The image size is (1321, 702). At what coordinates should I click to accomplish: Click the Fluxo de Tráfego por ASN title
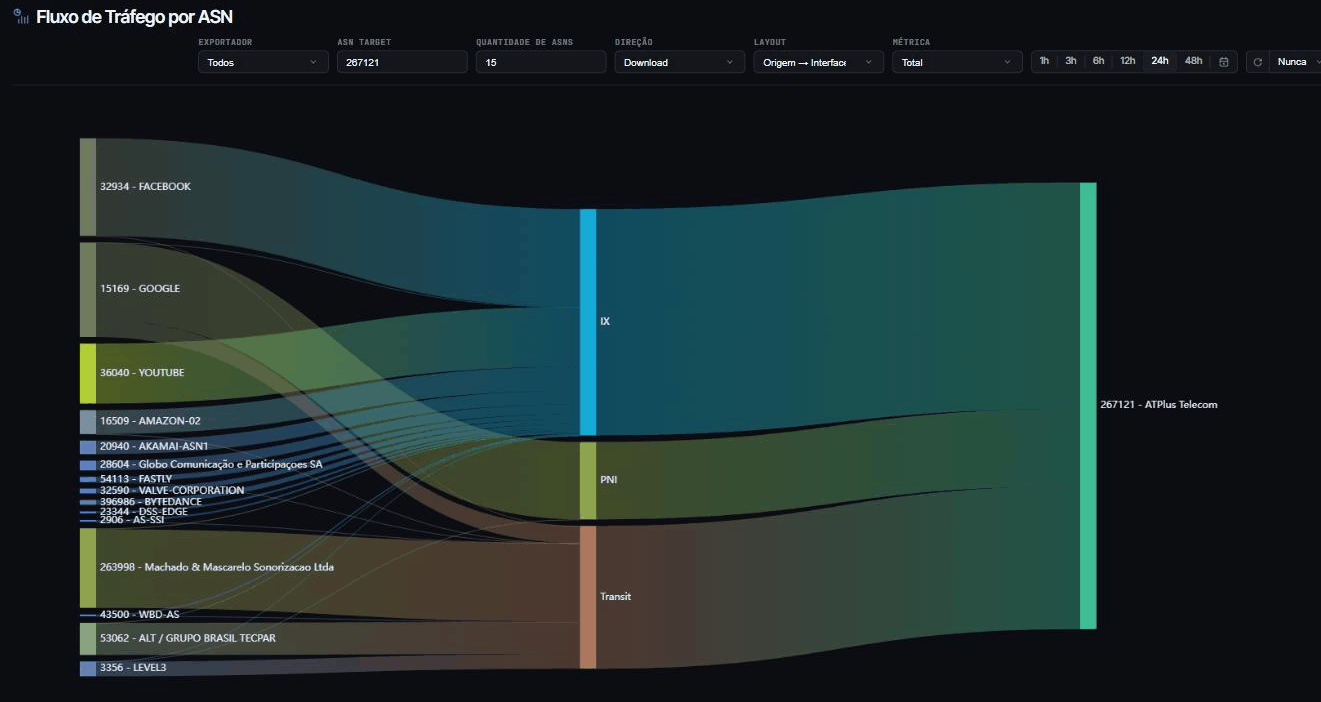point(135,17)
